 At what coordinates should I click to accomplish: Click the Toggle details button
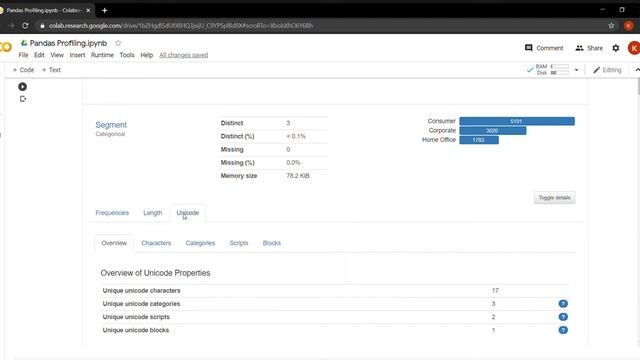pyautogui.click(x=554, y=198)
